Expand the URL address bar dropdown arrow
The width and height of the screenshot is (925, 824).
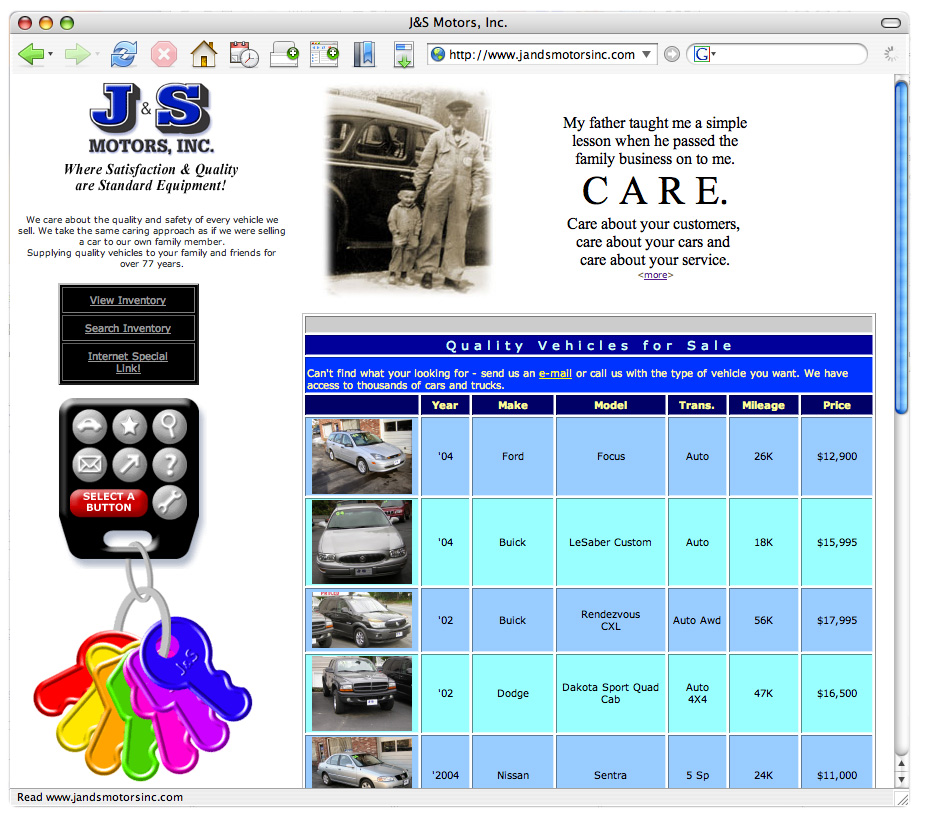pyautogui.click(x=647, y=55)
